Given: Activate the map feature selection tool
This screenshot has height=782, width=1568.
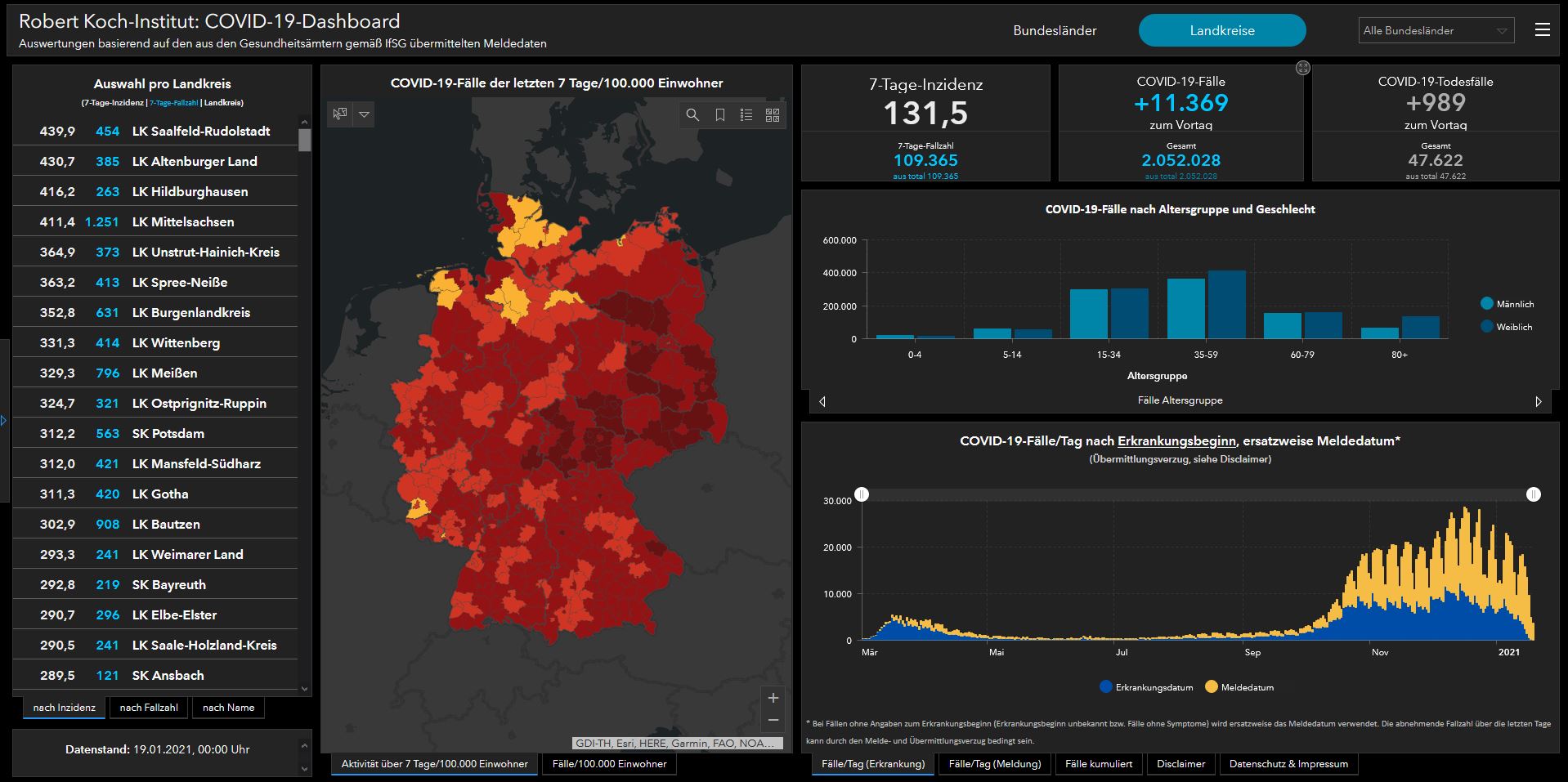Looking at the screenshot, I should [340, 114].
